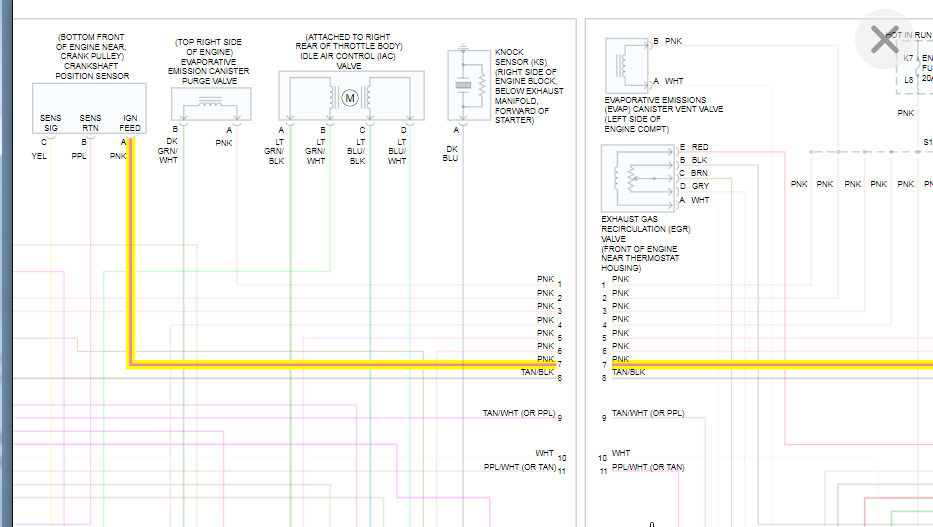Click the EVAP canister vent valve symbol
The height and width of the screenshot is (527, 933).
[x=627, y=64]
